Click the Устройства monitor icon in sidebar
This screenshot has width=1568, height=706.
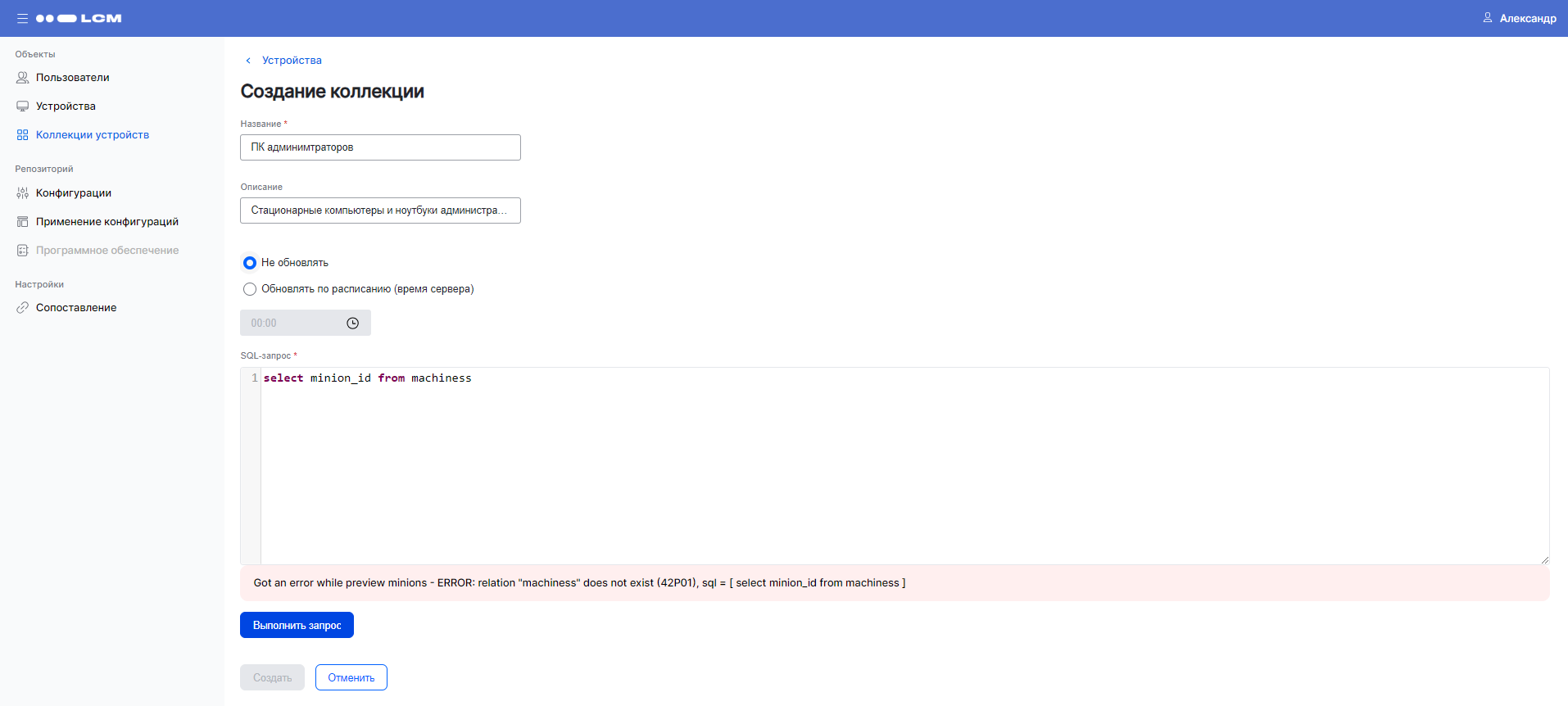(22, 106)
